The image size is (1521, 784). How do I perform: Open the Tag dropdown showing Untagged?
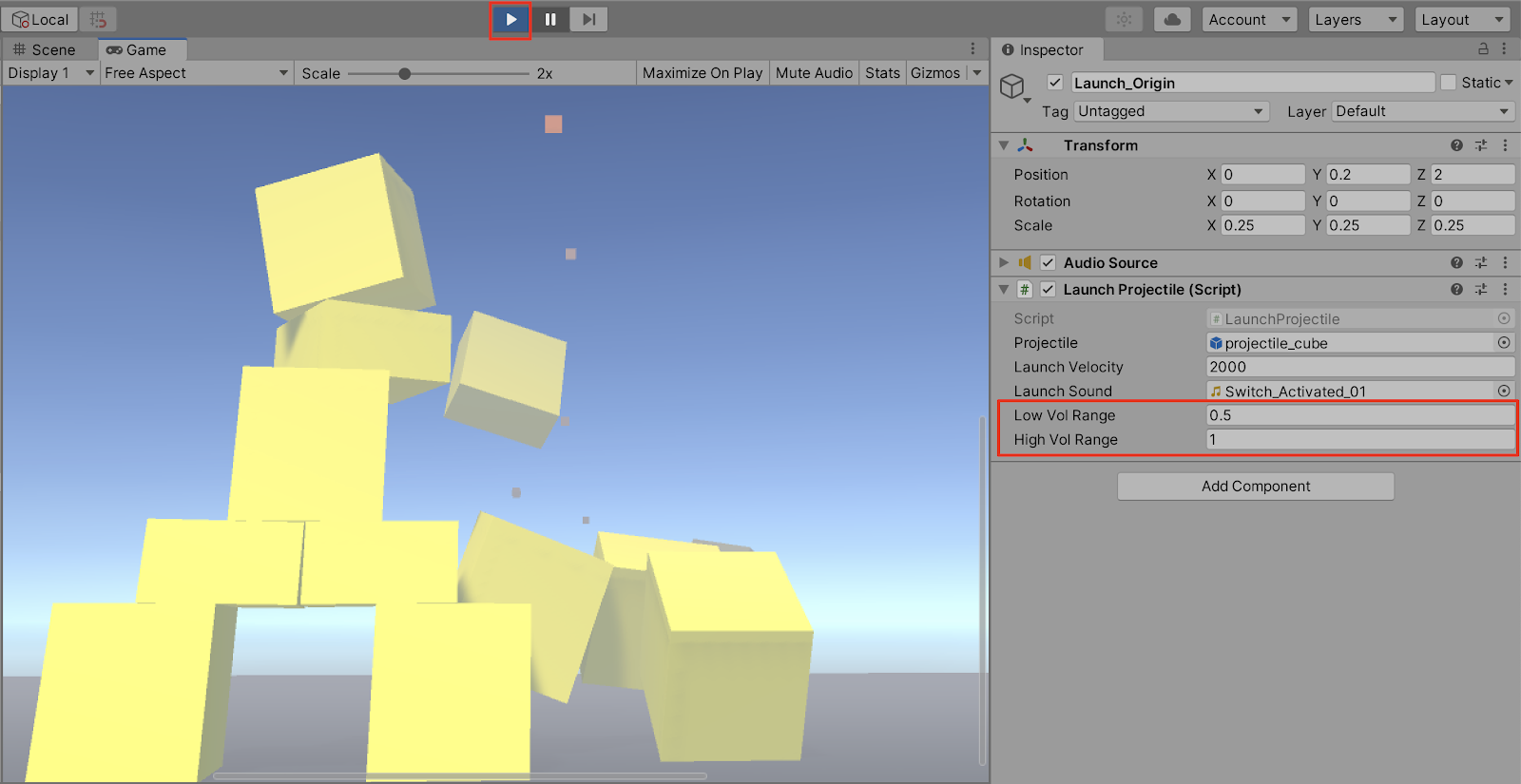click(x=1171, y=111)
